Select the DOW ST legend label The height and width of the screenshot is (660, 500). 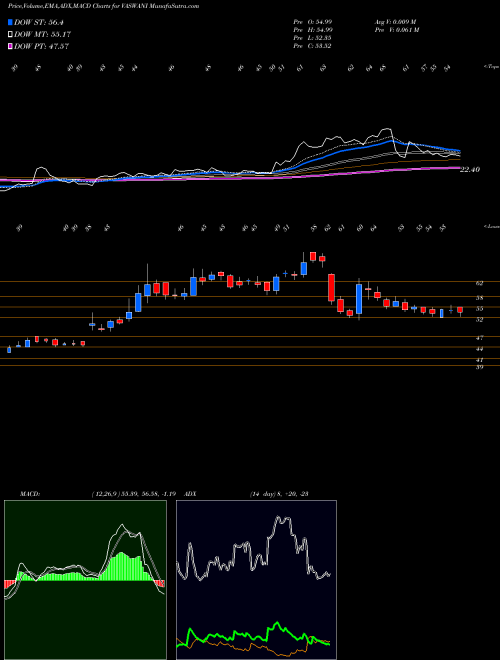41,22
